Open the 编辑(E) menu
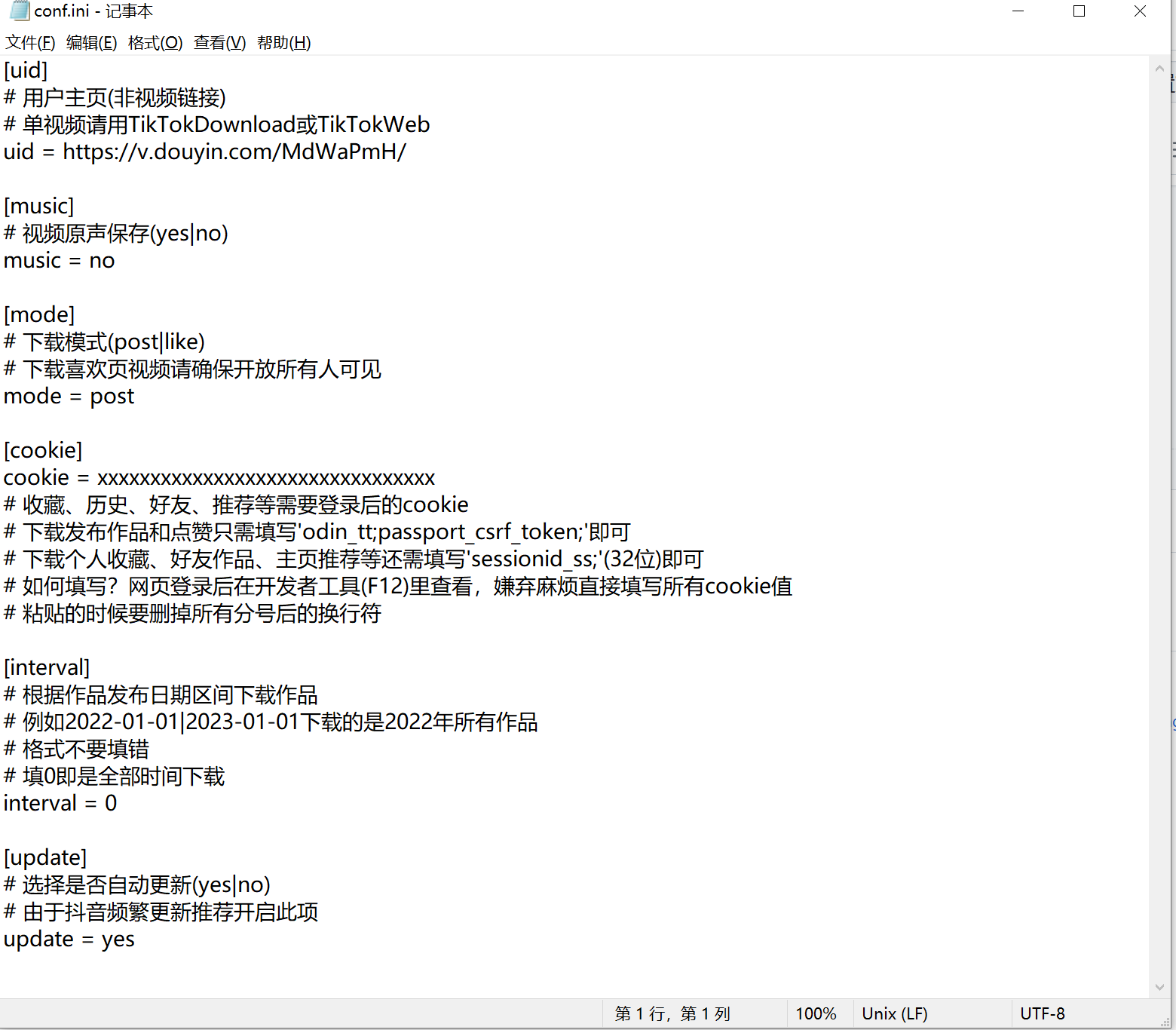Viewport: 1176px width, 1030px height. (90, 43)
